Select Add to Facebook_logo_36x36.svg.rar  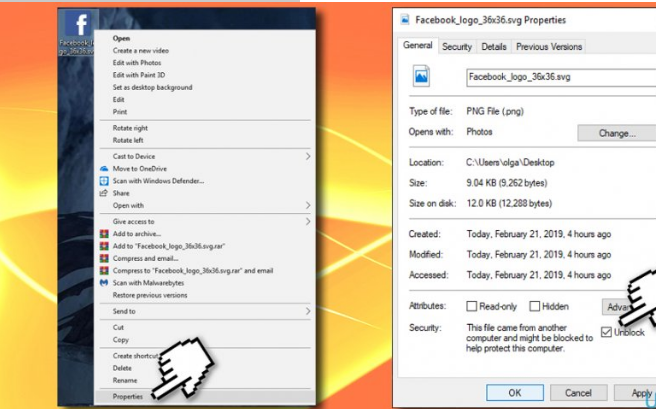(169, 246)
